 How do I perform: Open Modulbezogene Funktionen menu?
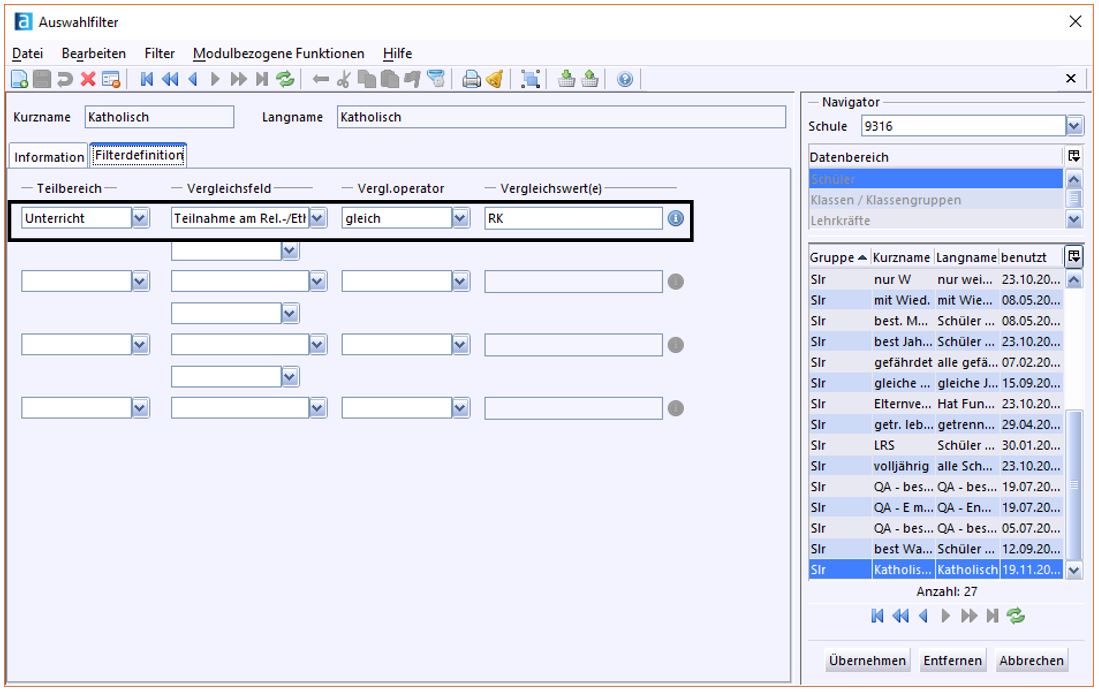(278, 53)
